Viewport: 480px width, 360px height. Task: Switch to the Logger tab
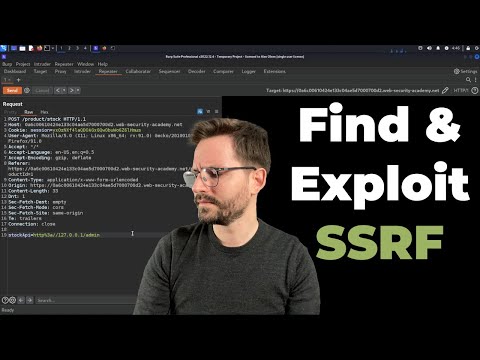249,71
